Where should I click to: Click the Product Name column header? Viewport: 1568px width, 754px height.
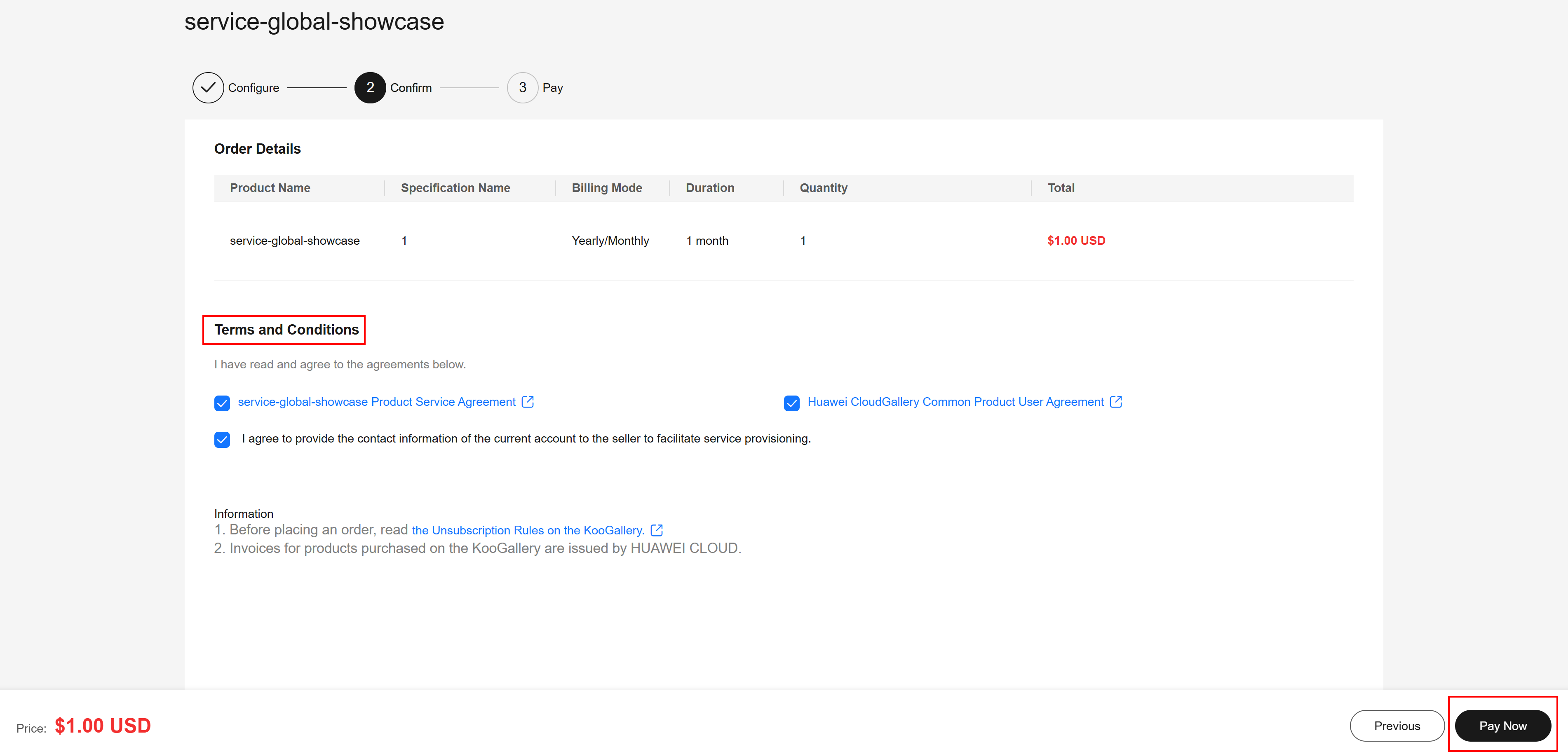click(270, 188)
